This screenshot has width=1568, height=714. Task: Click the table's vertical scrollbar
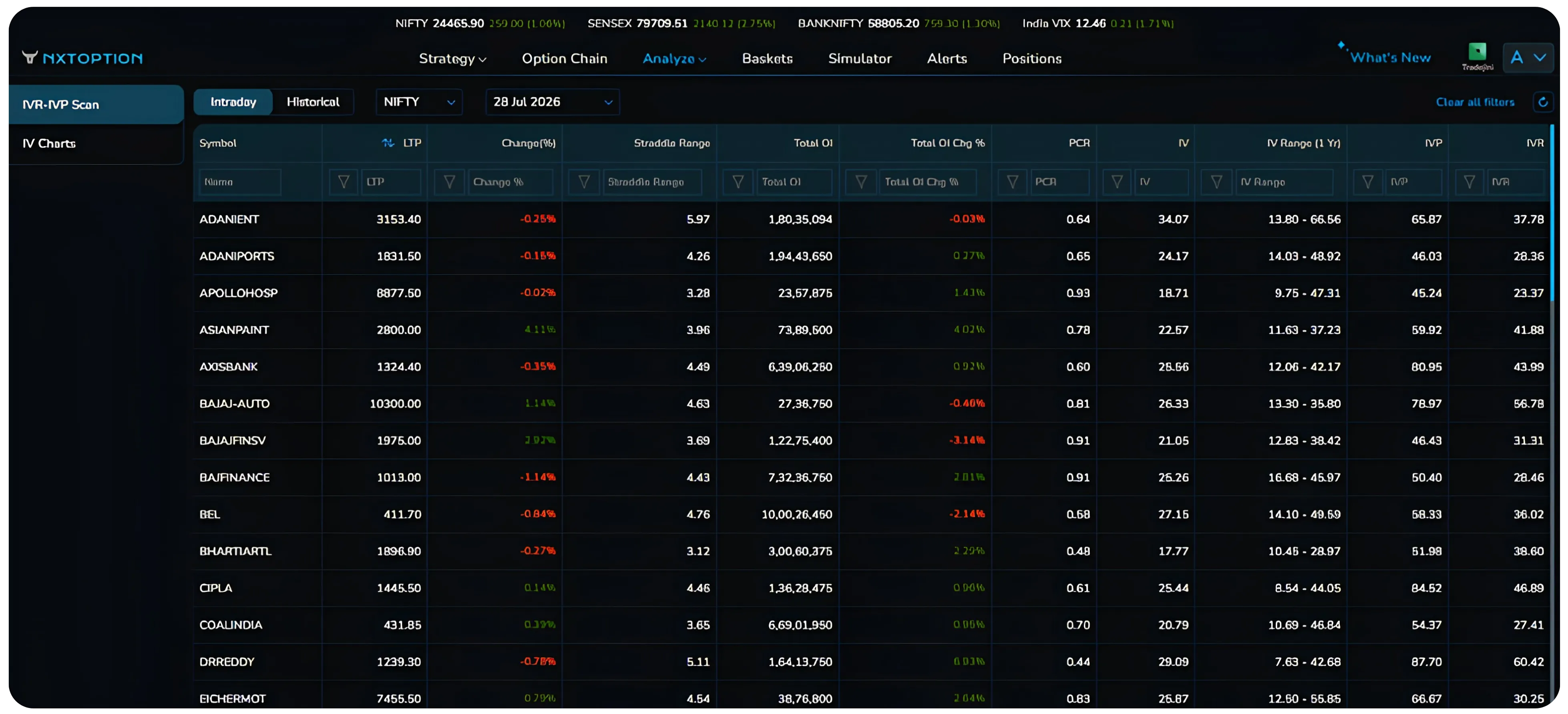[1552, 213]
